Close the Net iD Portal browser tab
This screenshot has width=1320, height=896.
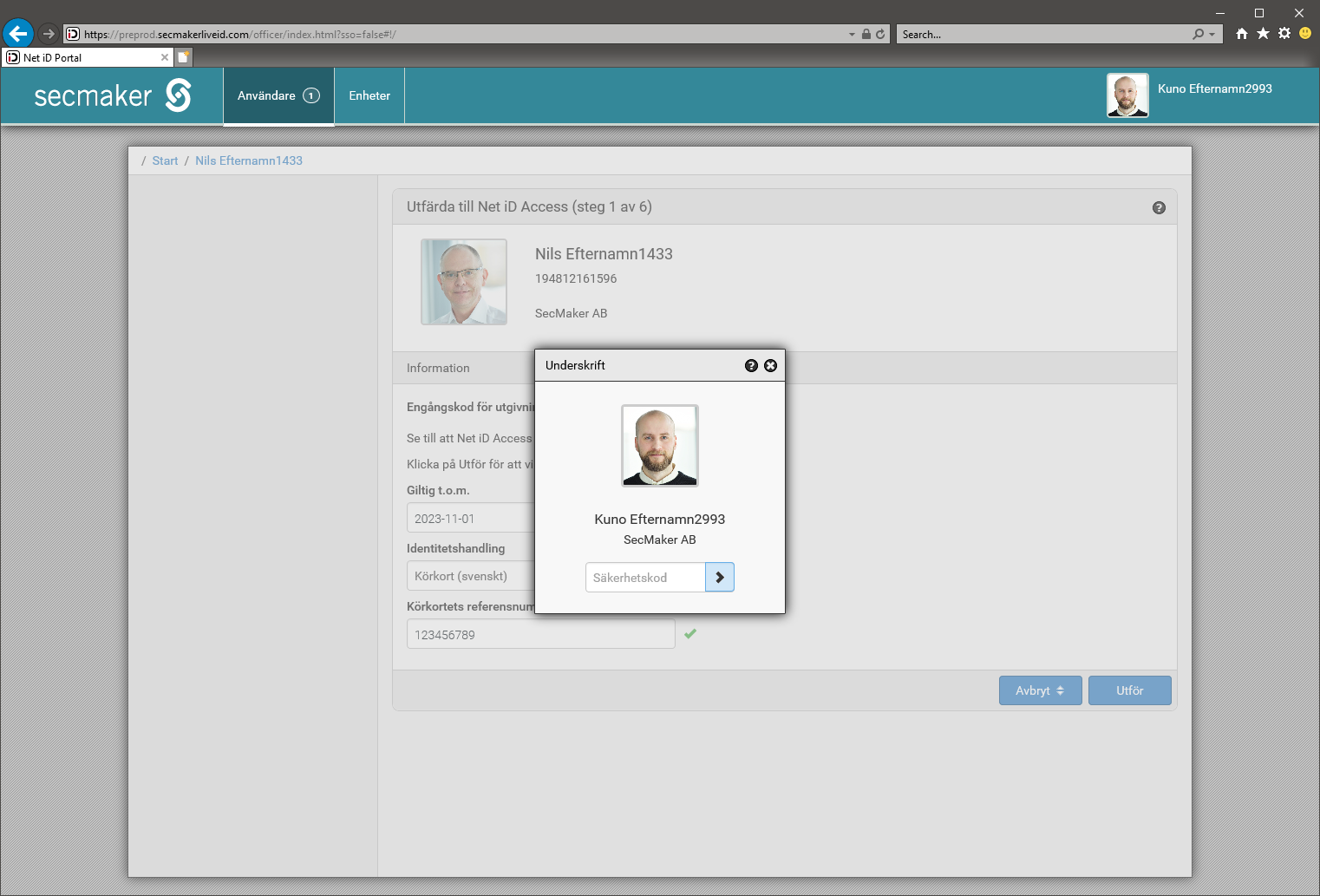165,57
